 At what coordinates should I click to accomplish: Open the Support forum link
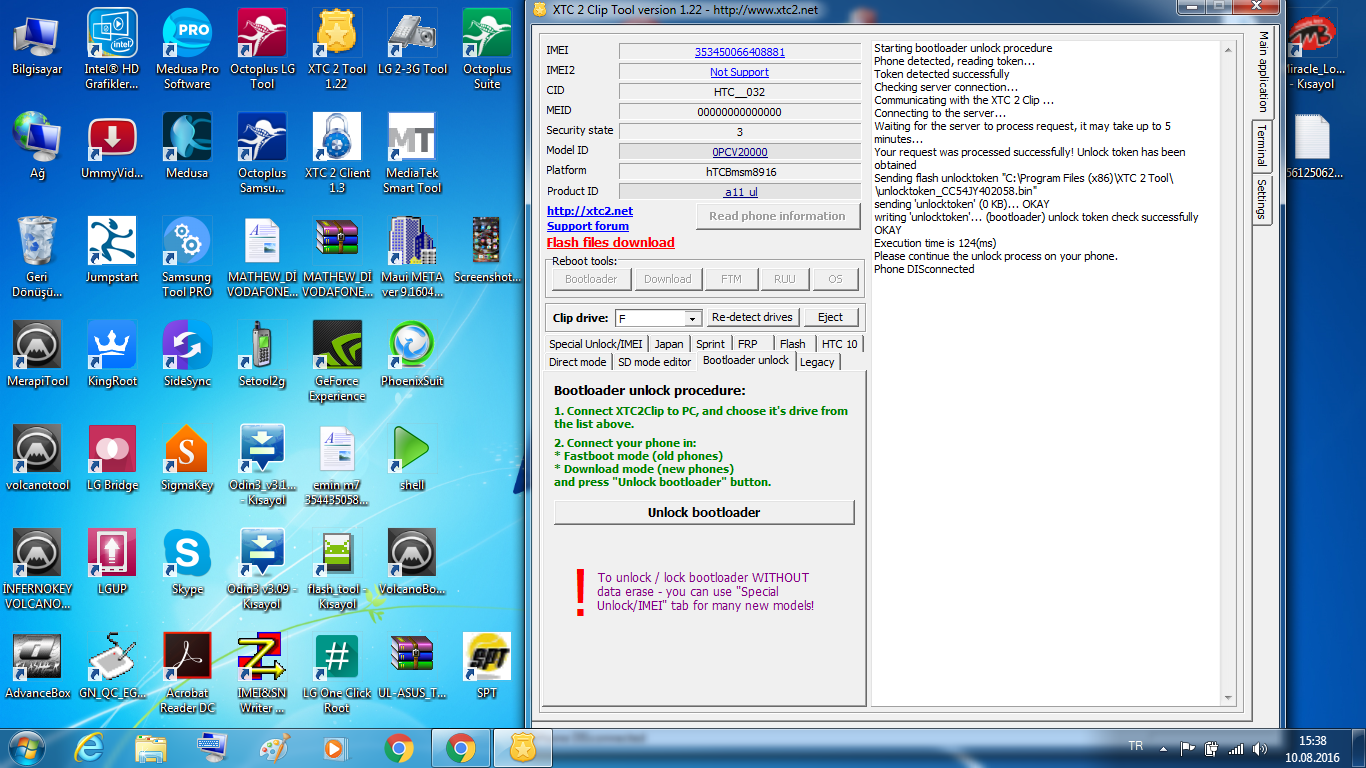point(588,226)
